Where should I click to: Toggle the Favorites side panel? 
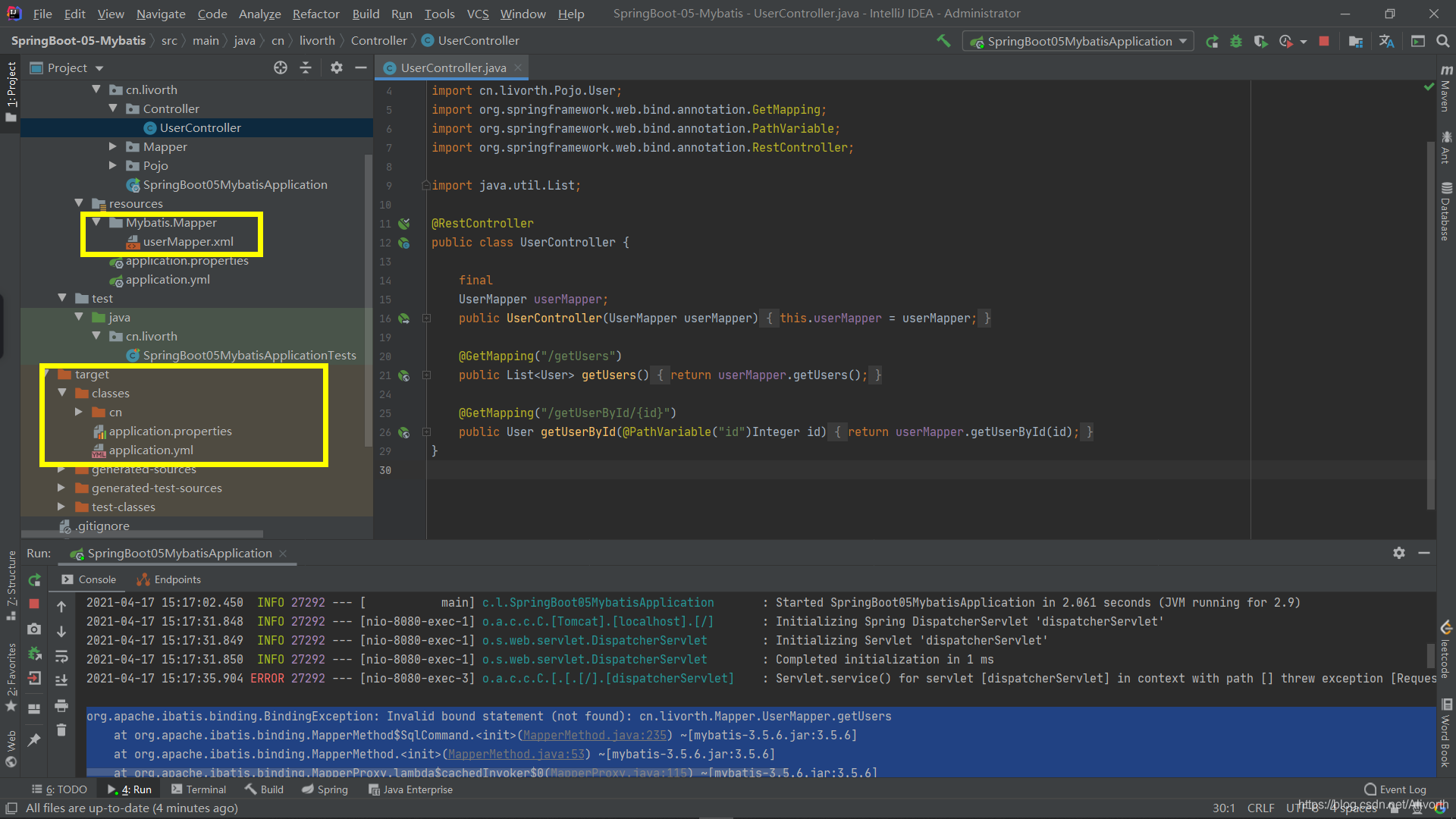[11, 676]
